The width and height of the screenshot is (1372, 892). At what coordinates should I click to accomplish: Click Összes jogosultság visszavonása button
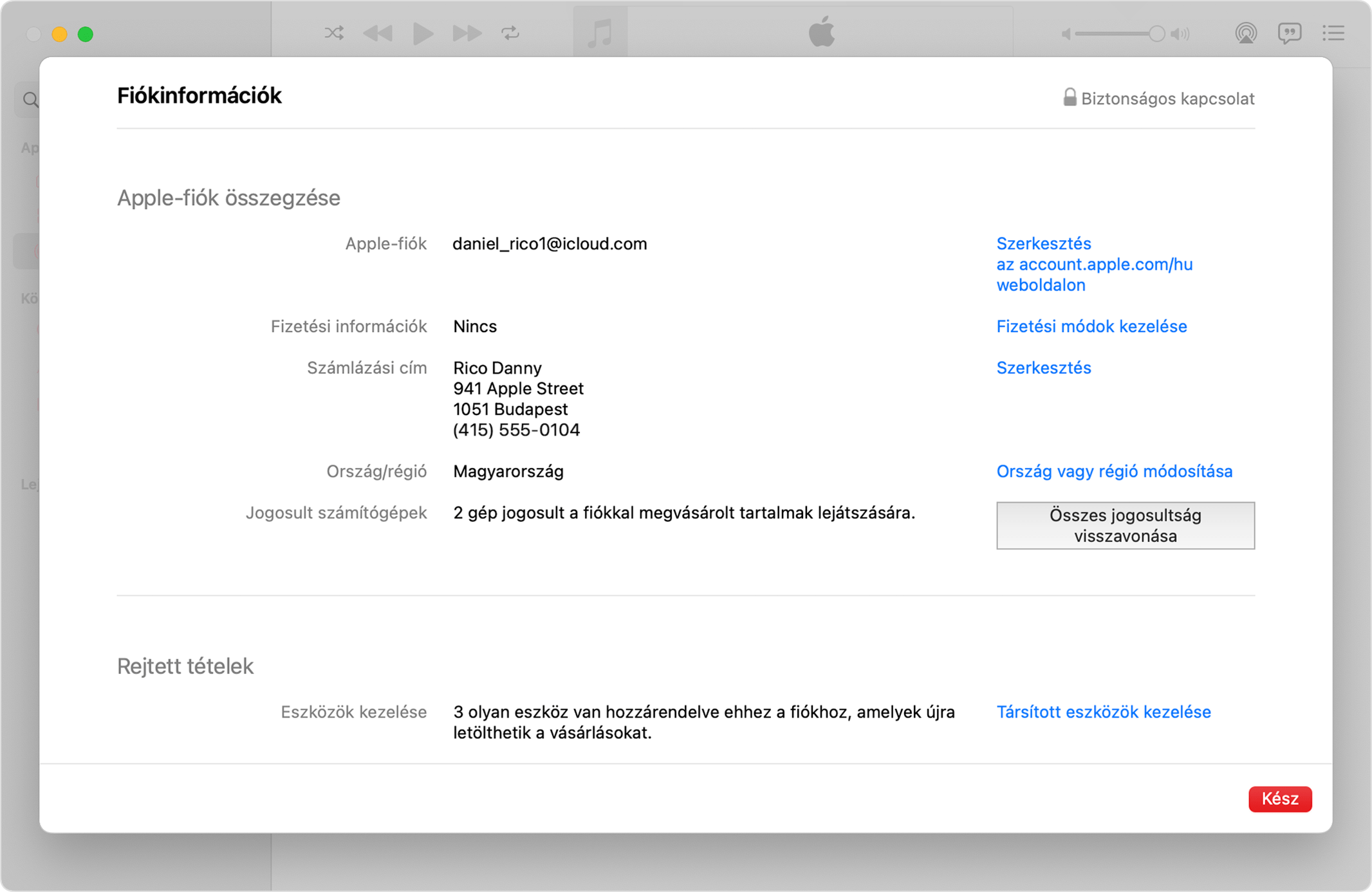pyautogui.click(x=1126, y=526)
